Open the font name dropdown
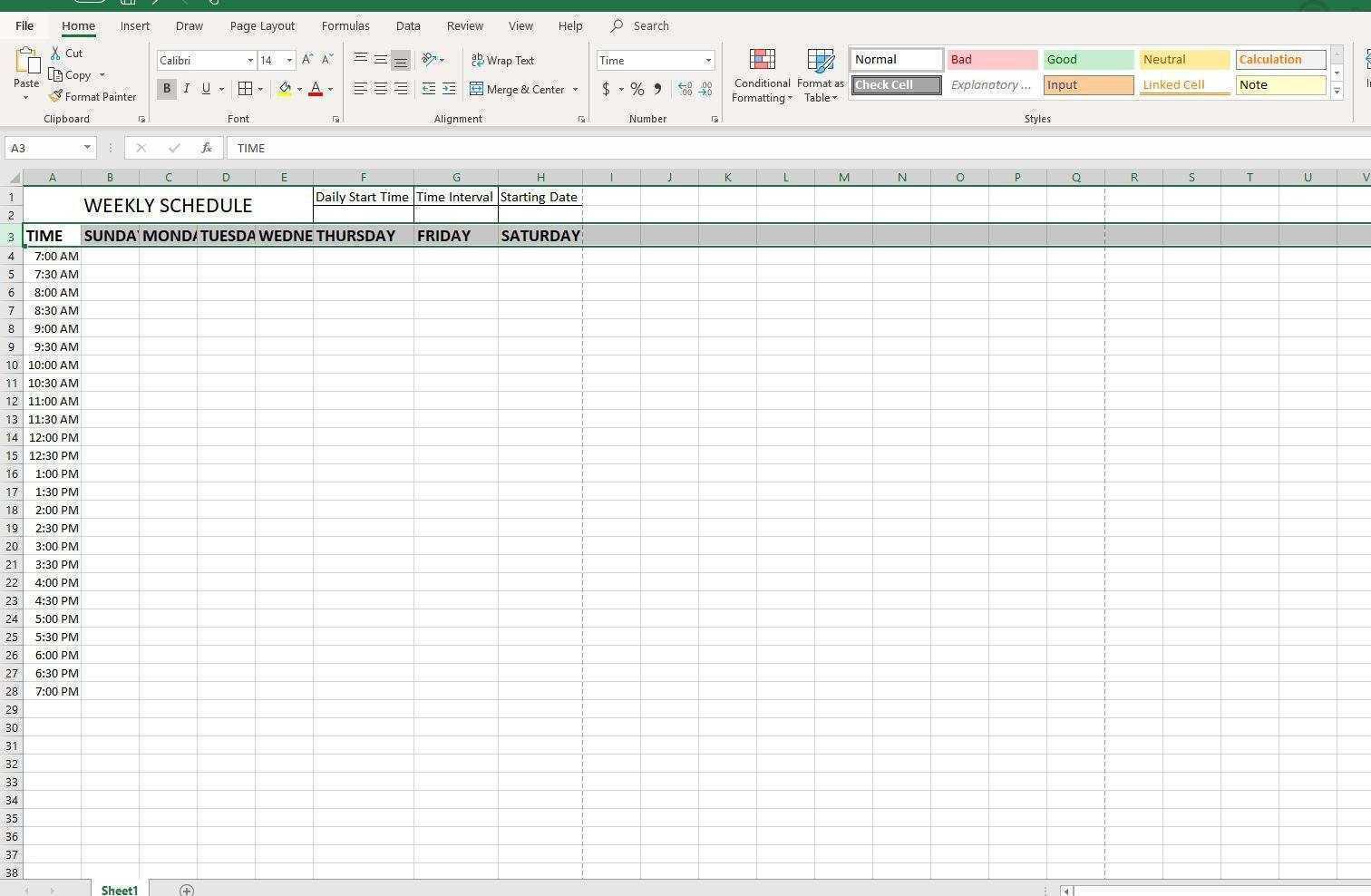1371x896 pixels. [250, 61]
